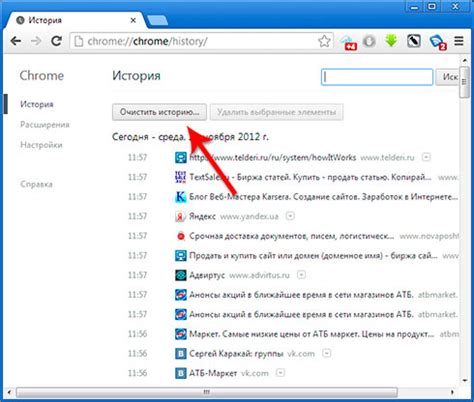Click VK favicon for Сергей Каракай
Viewport: 474px width, 402px height.
point(181,354)
